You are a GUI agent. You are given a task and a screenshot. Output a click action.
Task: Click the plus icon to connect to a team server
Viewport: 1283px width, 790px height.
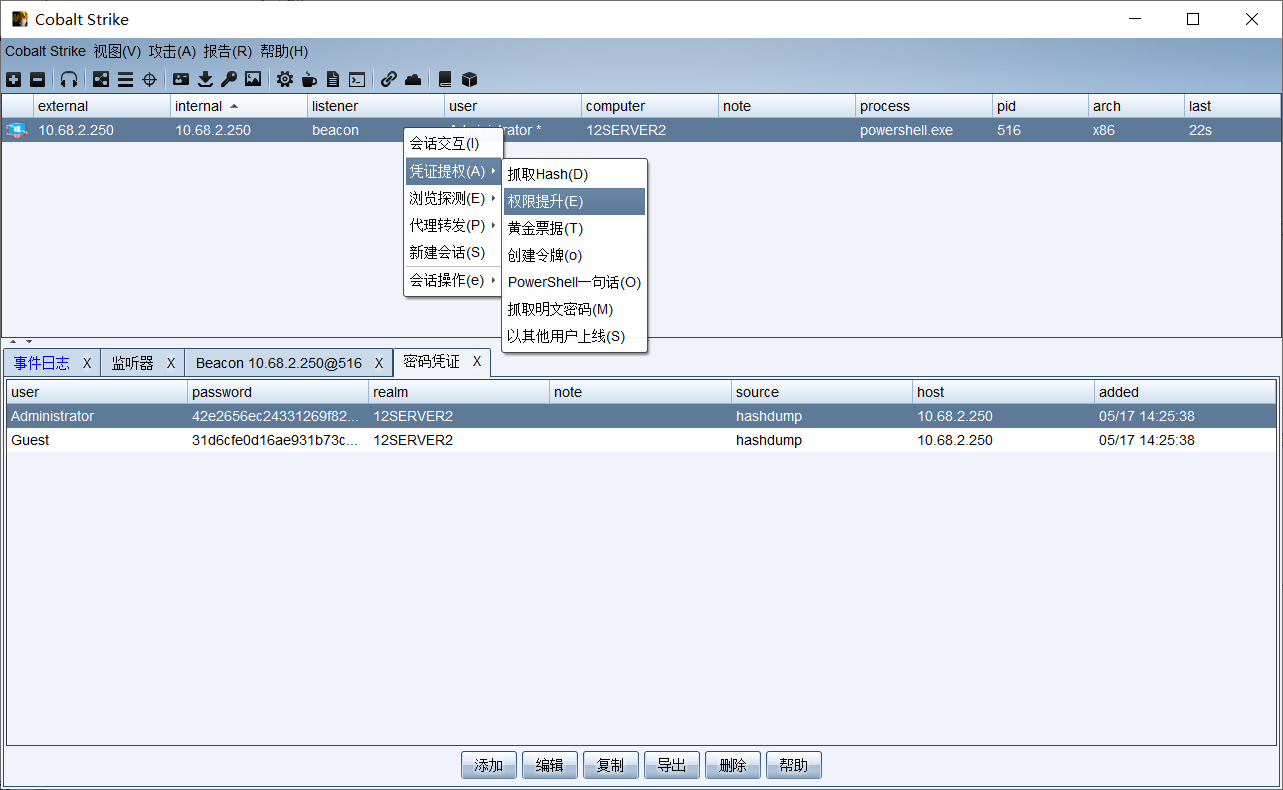(x=14, y=79)
